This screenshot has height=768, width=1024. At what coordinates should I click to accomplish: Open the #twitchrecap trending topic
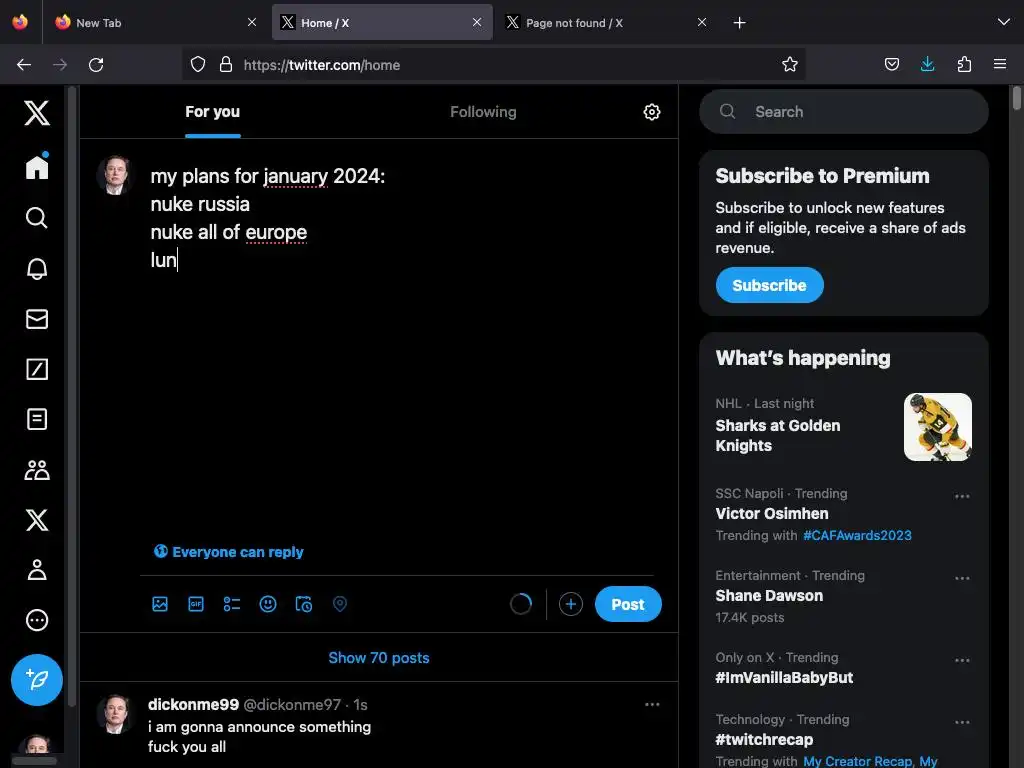point(764,739)
